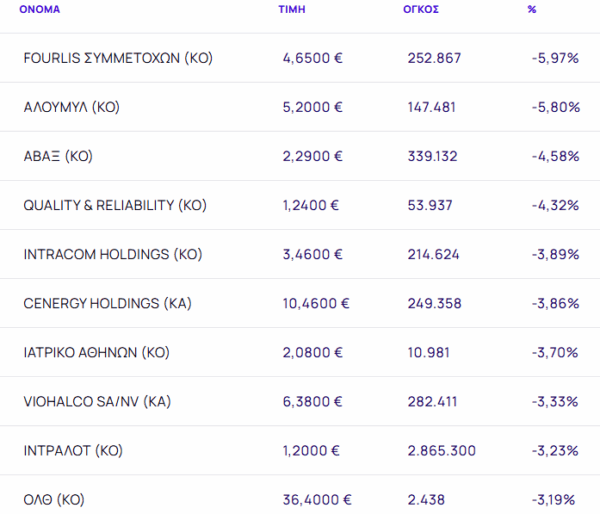This screenshot has height=514, width=600.
Task: Select the 2.865.300 volume cell
Action: point(442,450)
